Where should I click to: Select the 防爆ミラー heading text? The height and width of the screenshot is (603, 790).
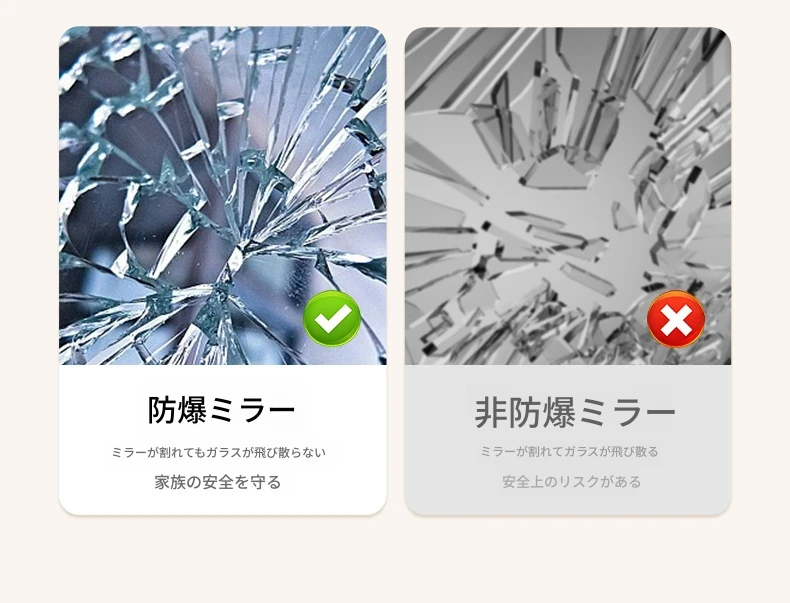[x=221, y=410]
